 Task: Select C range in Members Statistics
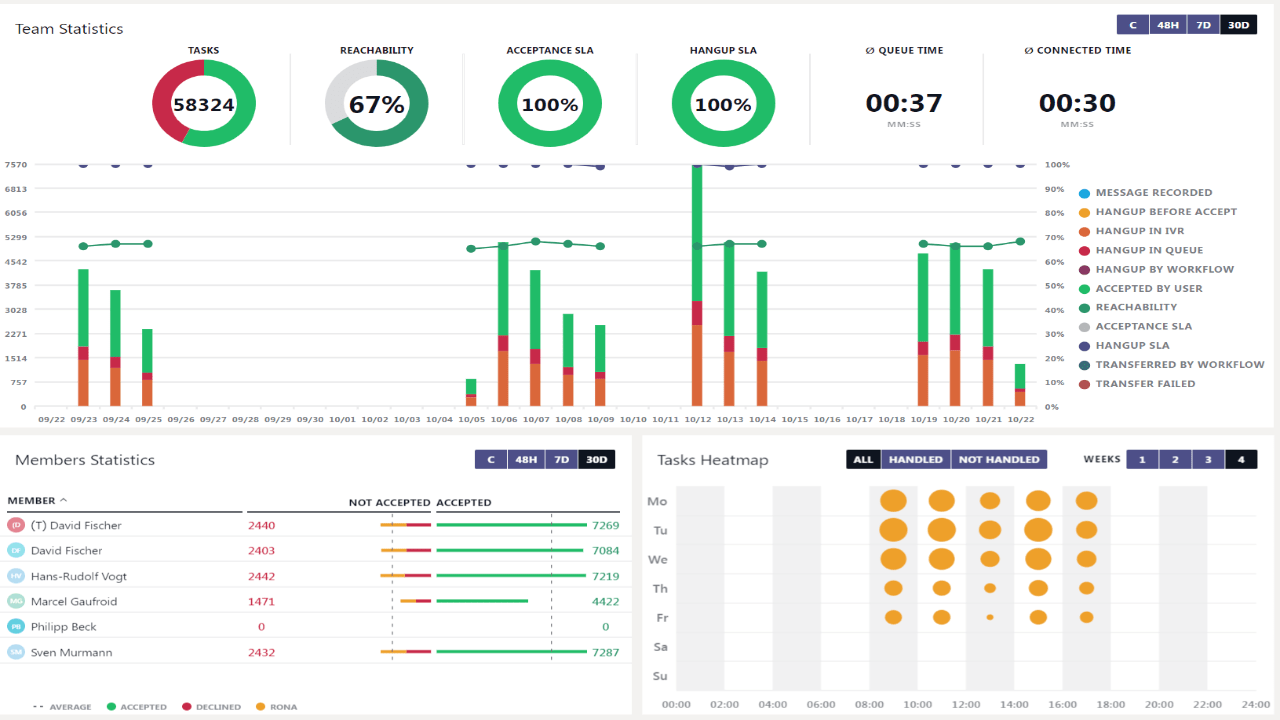(491, 460)
